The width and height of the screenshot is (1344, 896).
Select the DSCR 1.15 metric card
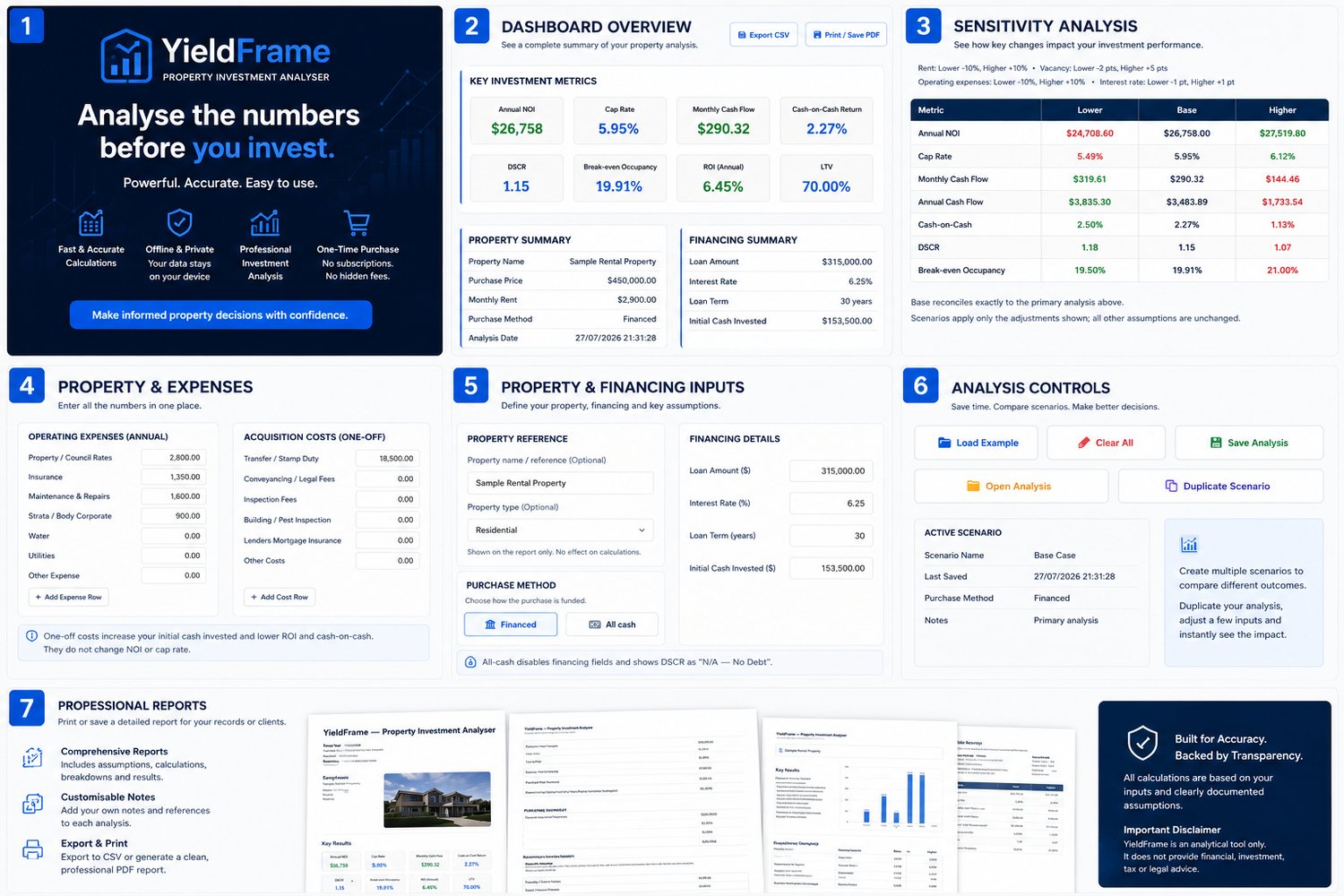517,178
